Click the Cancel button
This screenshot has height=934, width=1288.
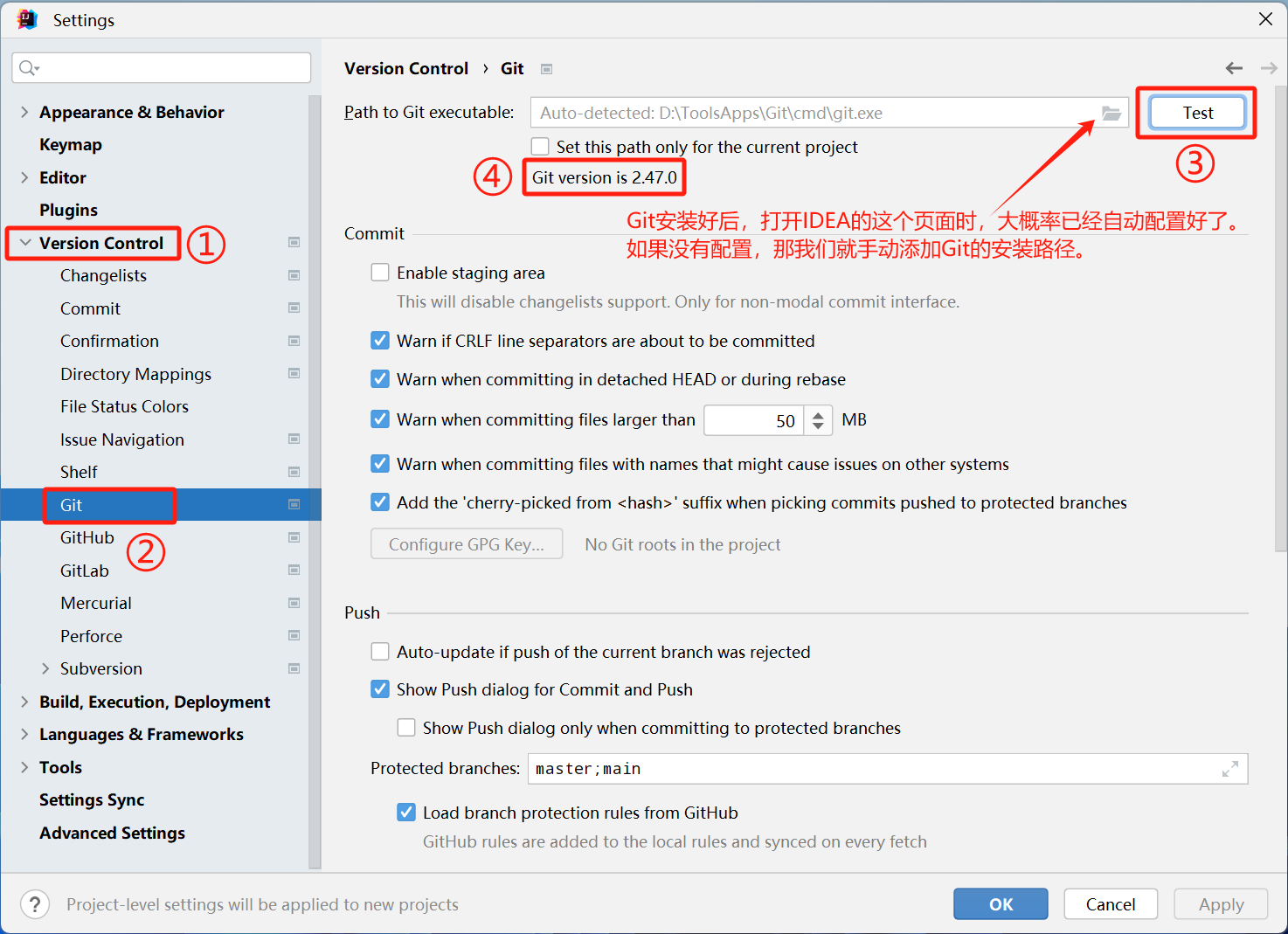coord(1111,904)
